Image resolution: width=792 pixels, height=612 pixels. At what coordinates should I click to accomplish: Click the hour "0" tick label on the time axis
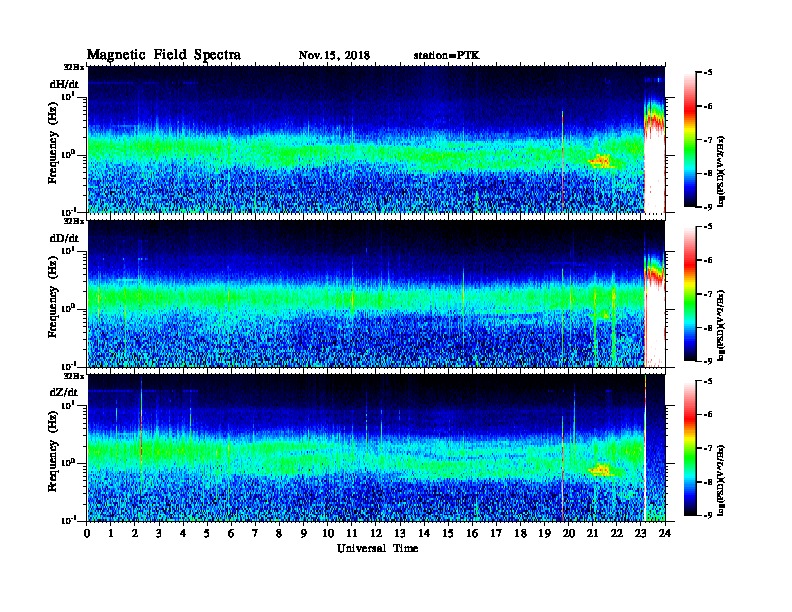[x=87, y=533]
